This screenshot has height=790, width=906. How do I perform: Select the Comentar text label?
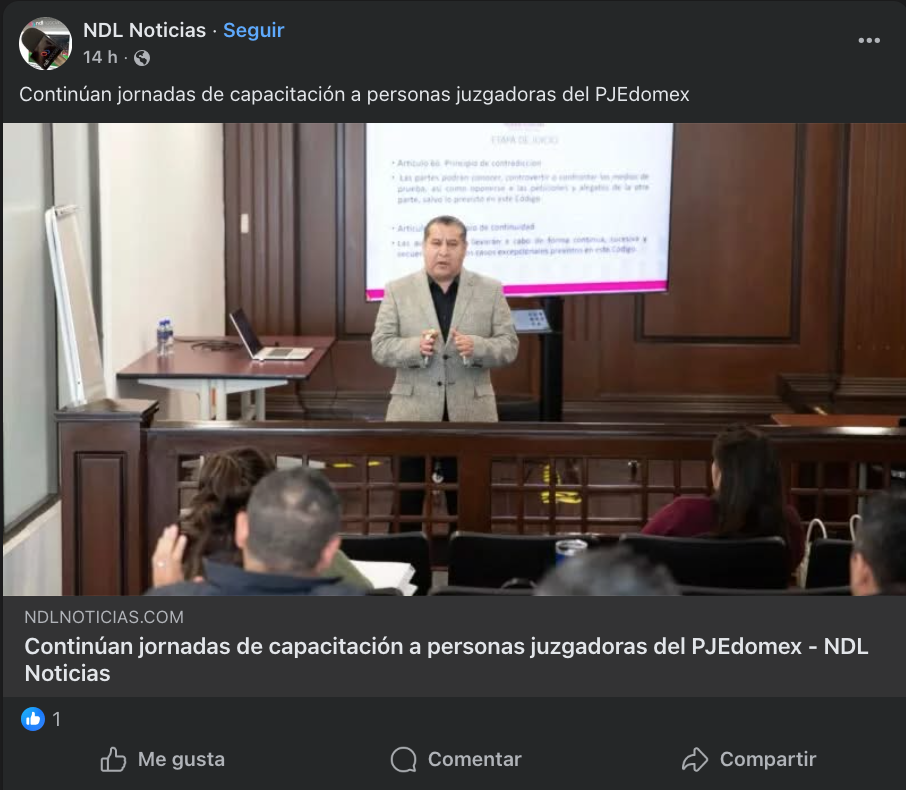(475, 759)
